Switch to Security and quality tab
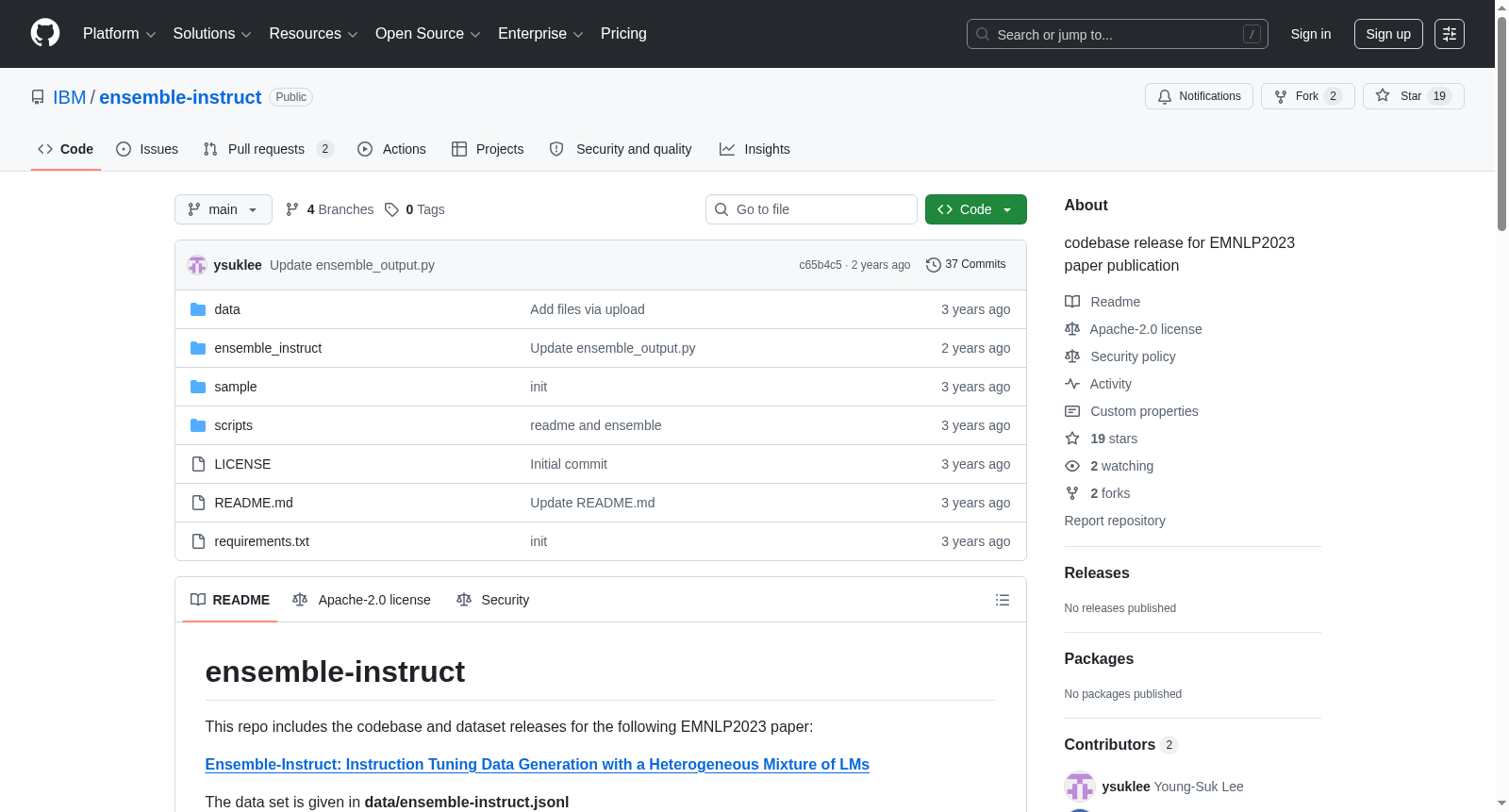Screen dimensions: 1509x812 (x=621, y=149)
